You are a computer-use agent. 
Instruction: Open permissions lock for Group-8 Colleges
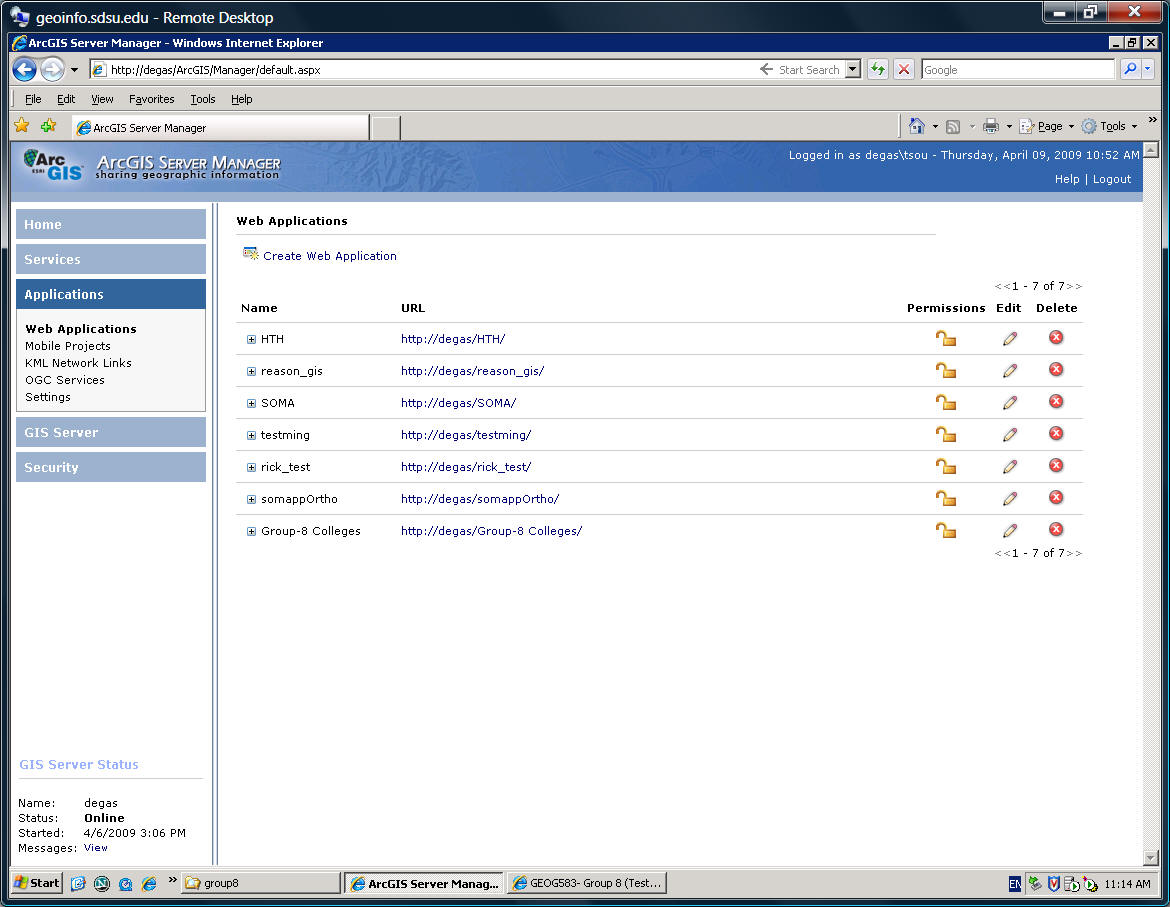tap(945, 531)
